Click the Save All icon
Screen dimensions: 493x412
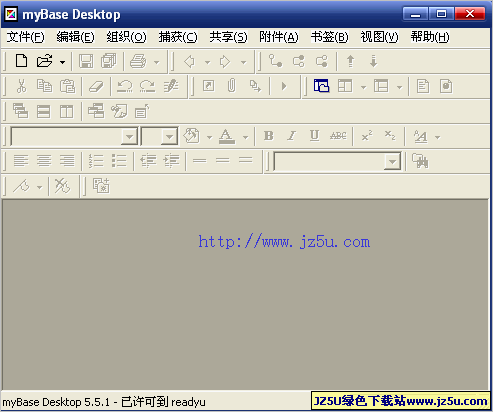click(109, 61)
